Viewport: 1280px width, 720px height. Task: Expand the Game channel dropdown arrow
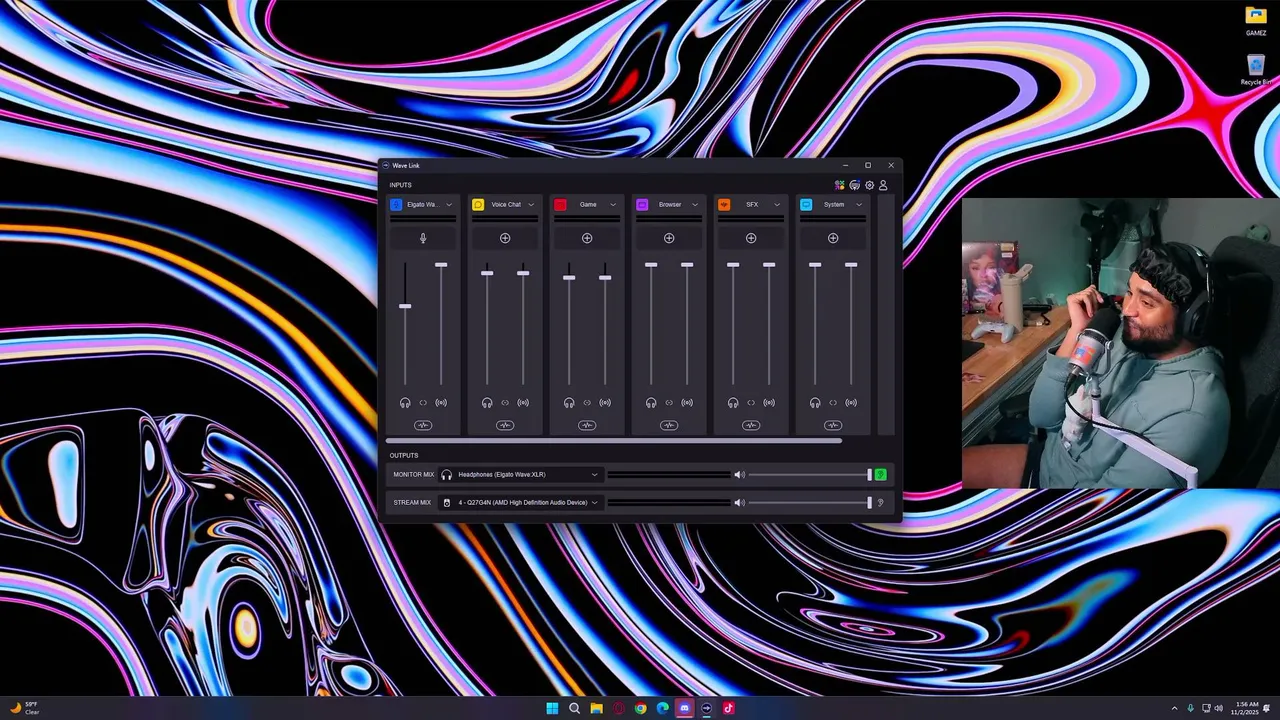point(613,204)
